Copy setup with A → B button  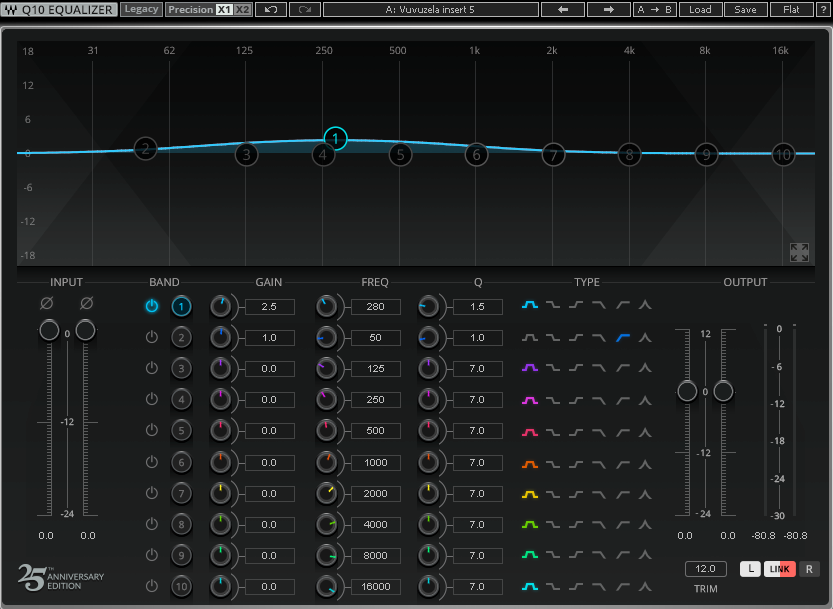(654, 10)
